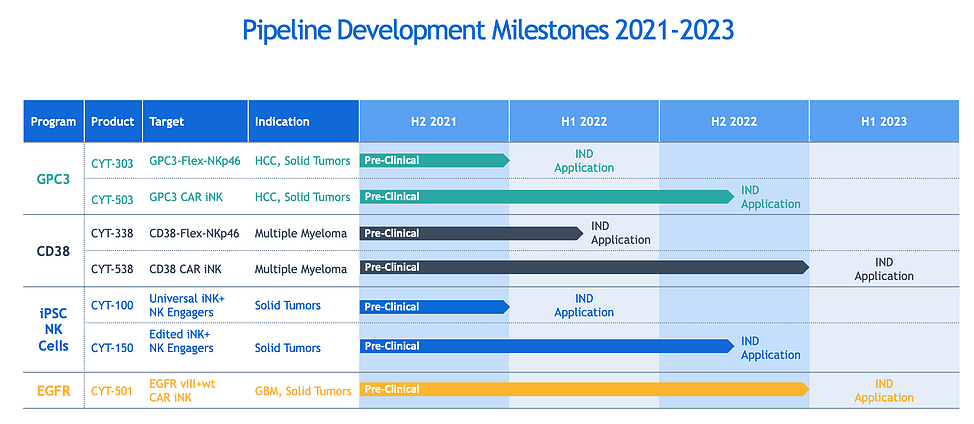Select the "iPSC NK Cells" program label
Image resolution: width=974 pixels, height=424 pixels.
53,330
